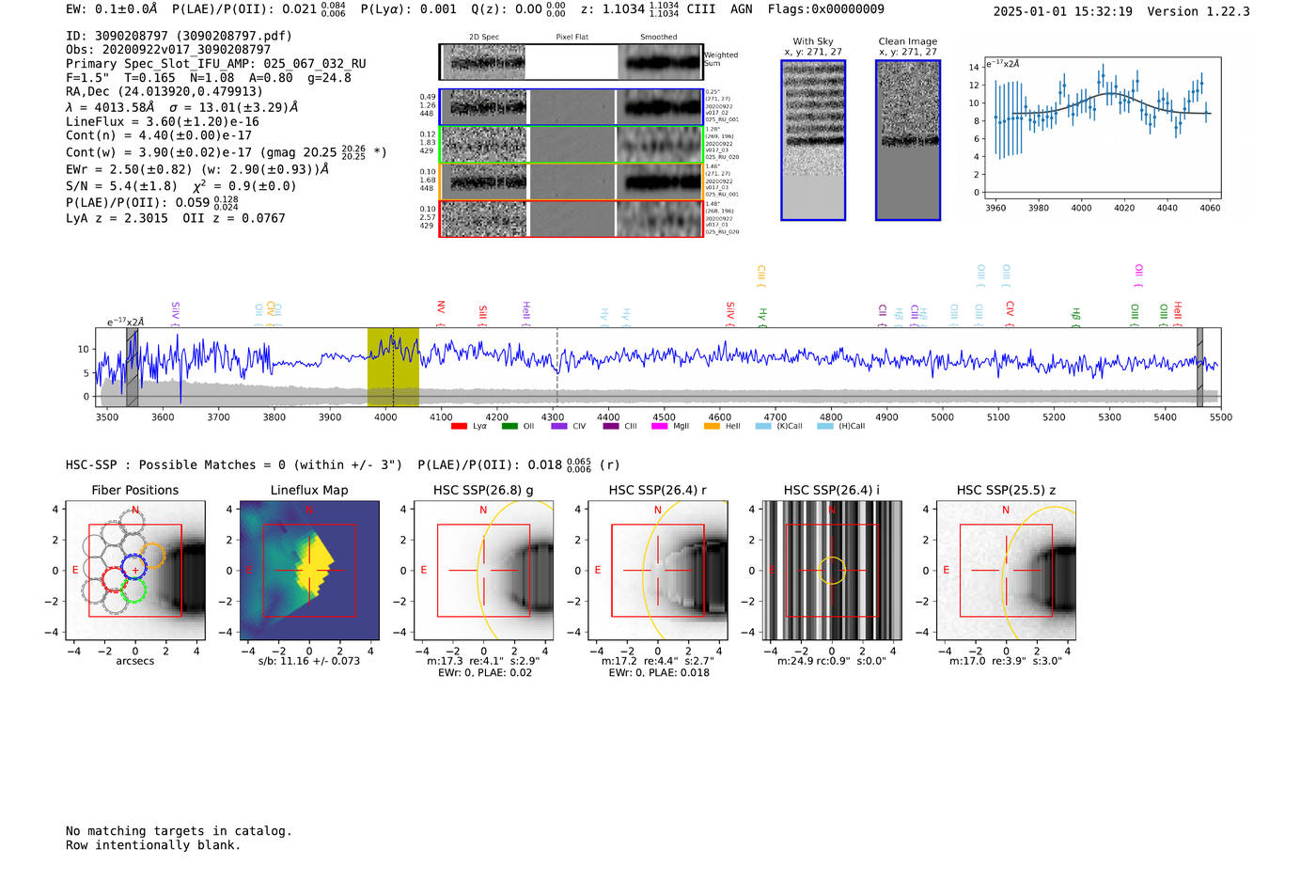Click the dark purple CIII legend swatch
This screenshot has width=1316, height=896.
point(611,427)
